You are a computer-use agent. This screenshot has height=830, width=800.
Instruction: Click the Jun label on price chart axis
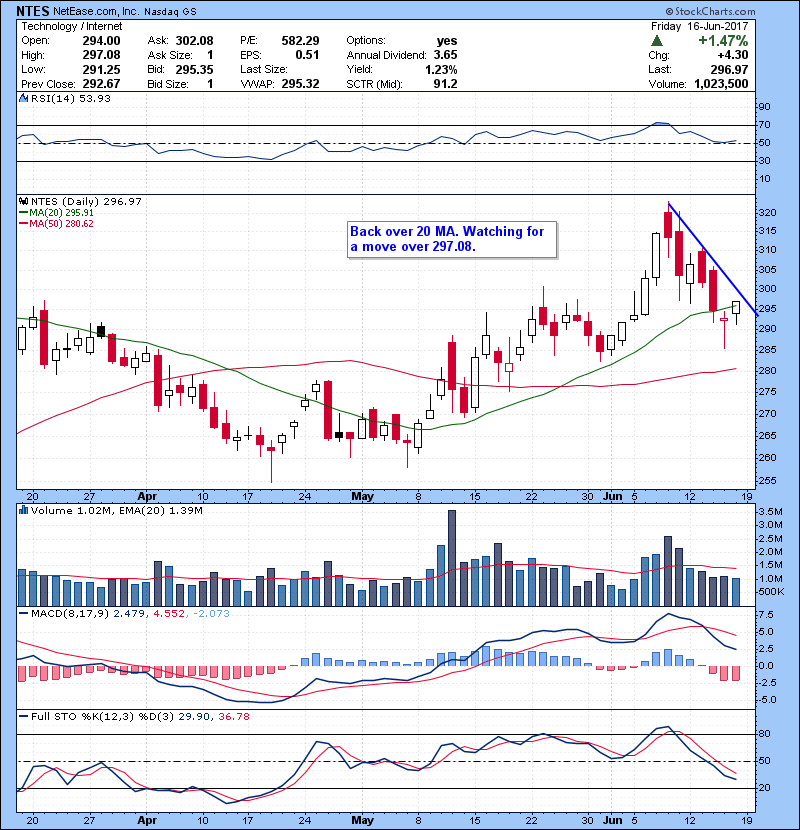[613, 497]
